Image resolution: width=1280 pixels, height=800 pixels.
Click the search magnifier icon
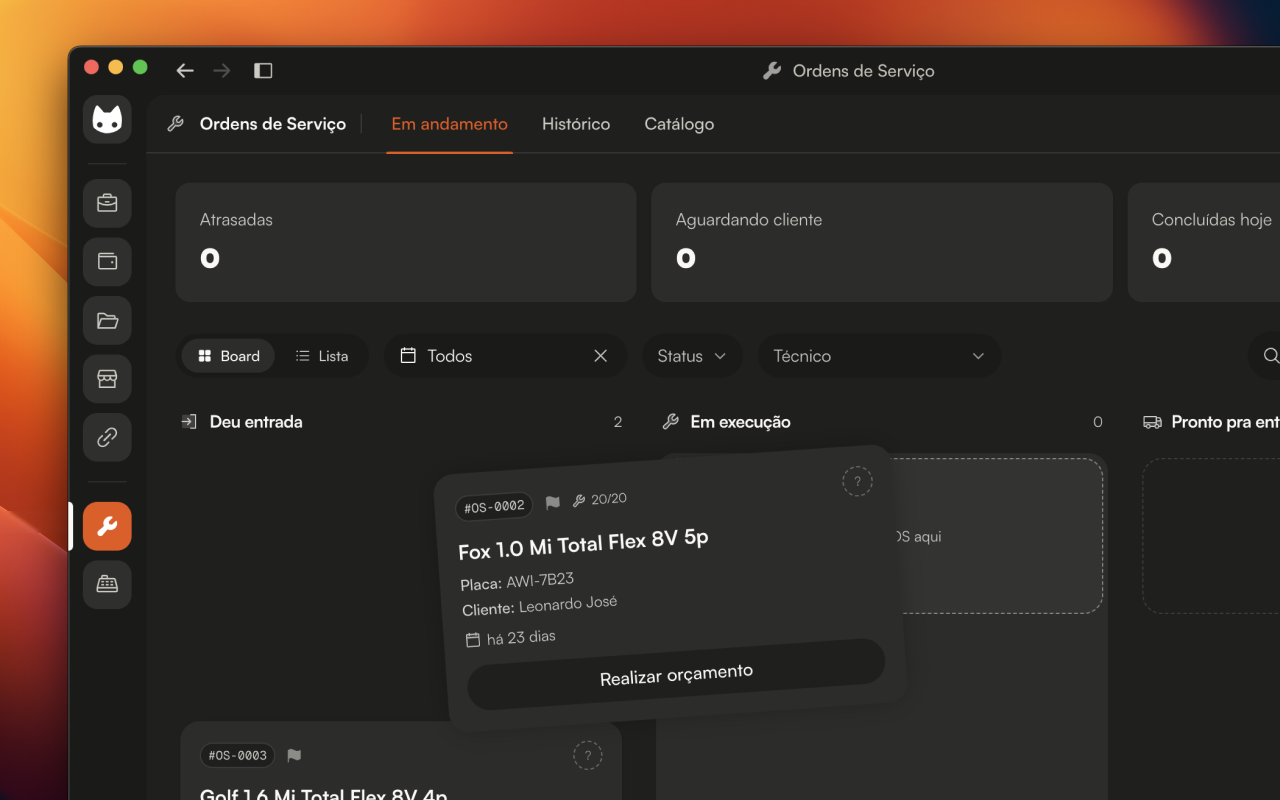click(1271, 355)
